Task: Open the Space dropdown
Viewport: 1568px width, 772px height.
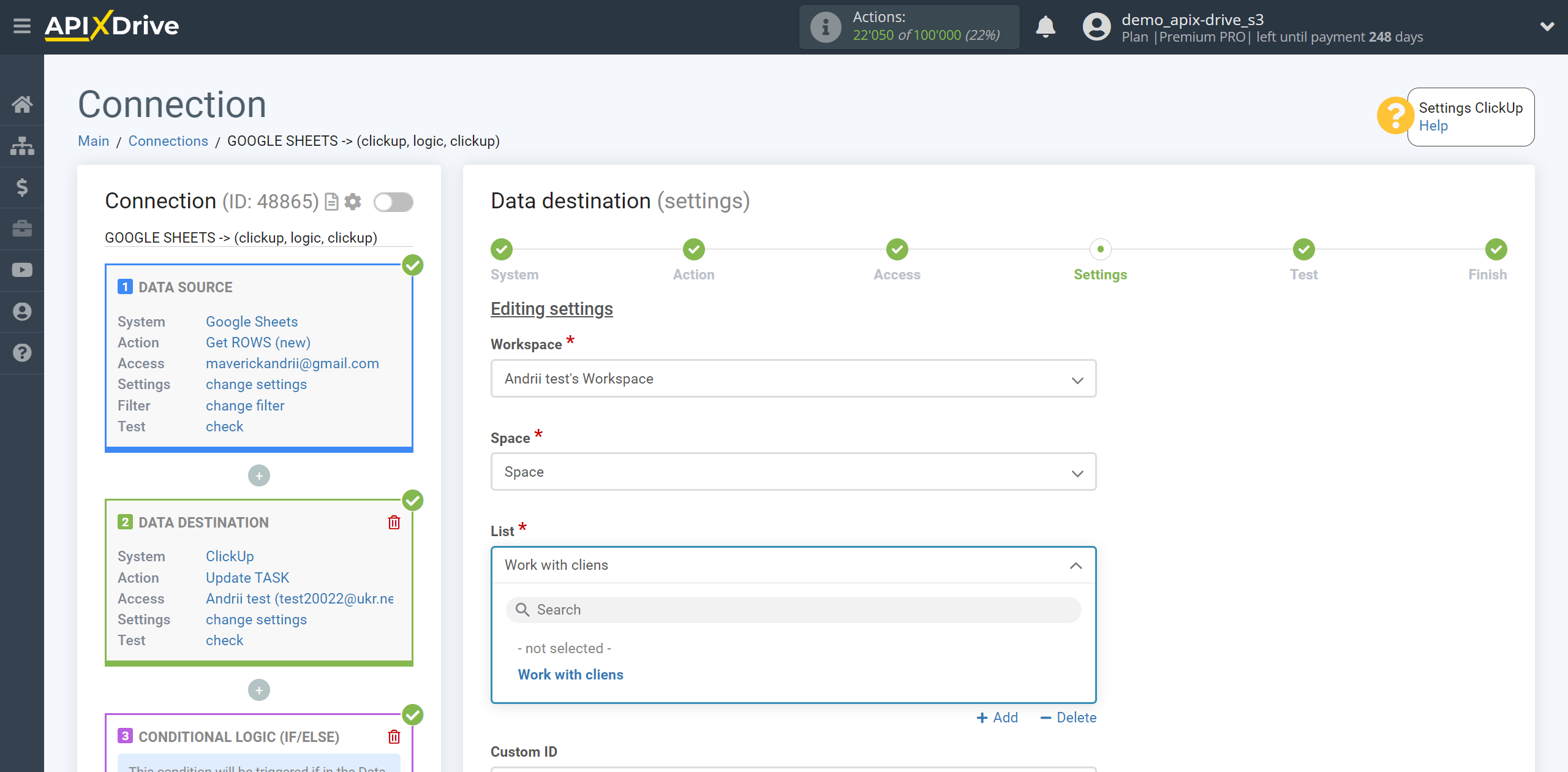Action: point(793,472)
